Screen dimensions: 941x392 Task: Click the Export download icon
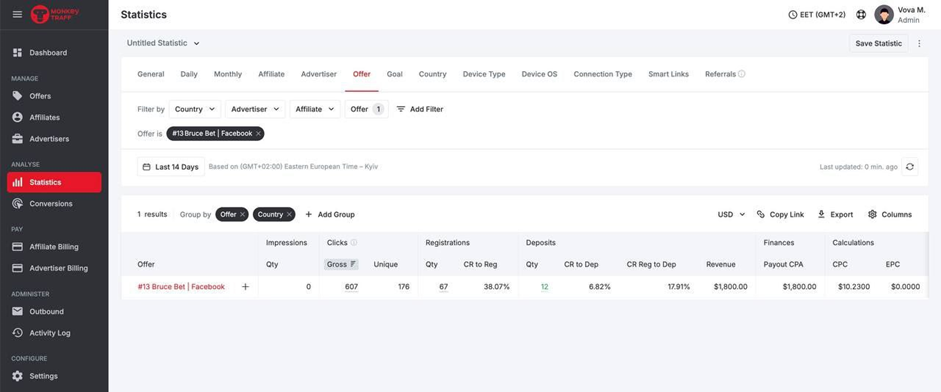coord(821,214)
